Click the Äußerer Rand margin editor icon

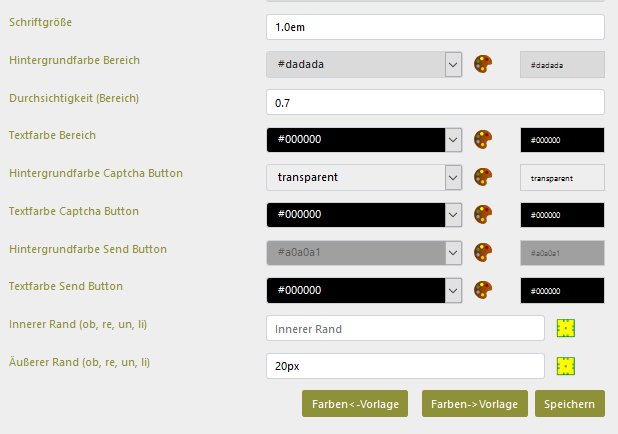[567, 366]
